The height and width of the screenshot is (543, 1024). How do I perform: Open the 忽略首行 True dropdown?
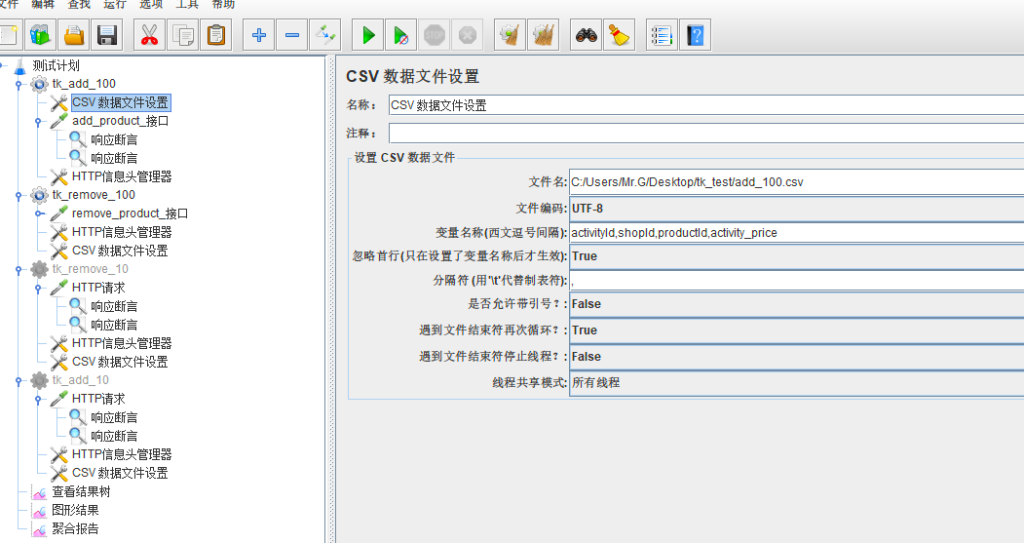[x=796, y=256]
